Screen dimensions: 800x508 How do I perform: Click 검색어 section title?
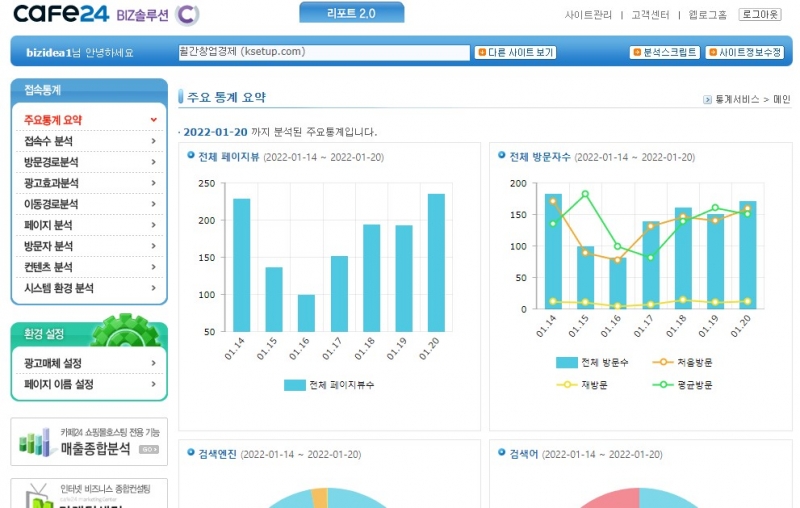[524, 454]
